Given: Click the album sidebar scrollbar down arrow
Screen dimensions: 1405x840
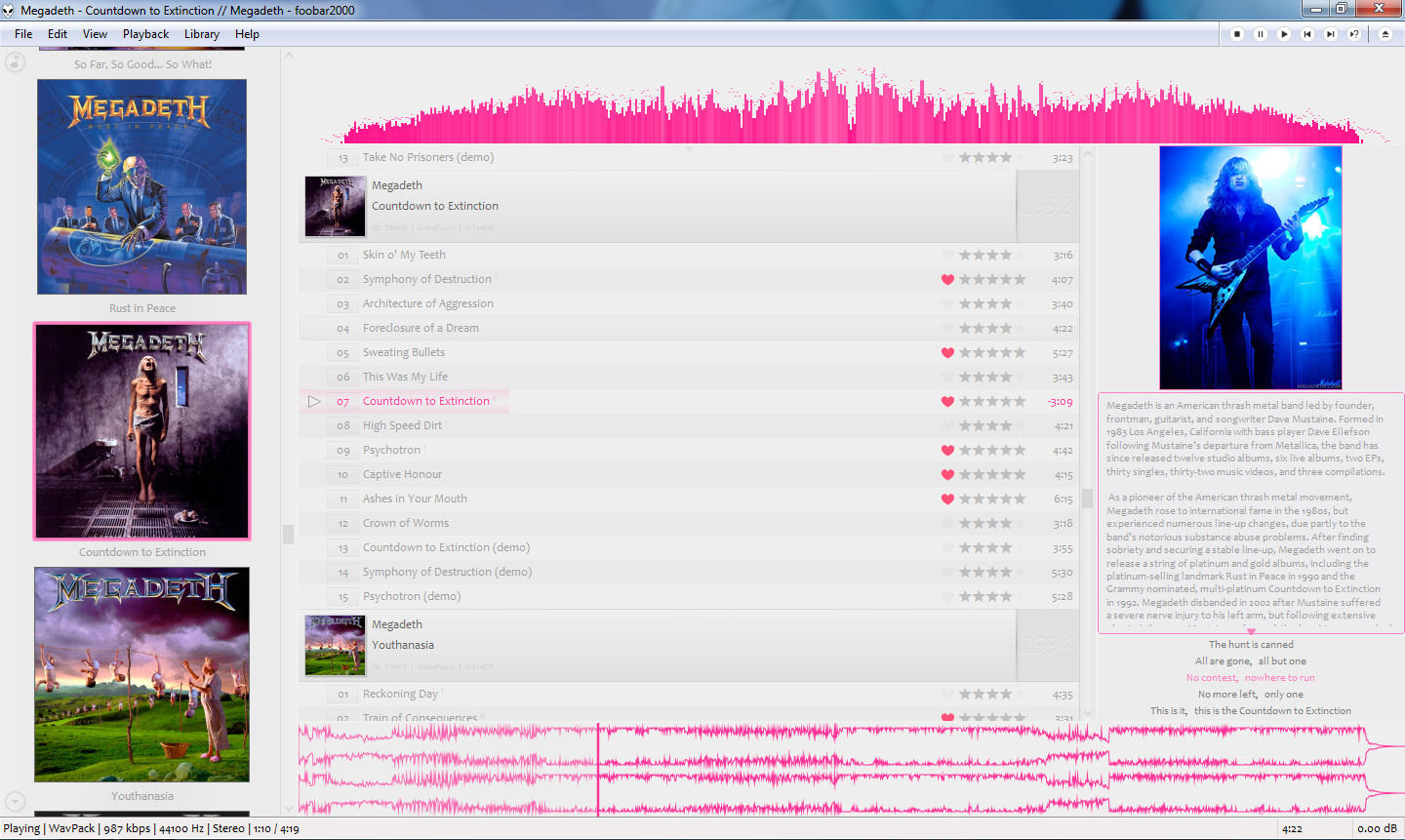Looking at the screenshot, I should tap(288, 808).
